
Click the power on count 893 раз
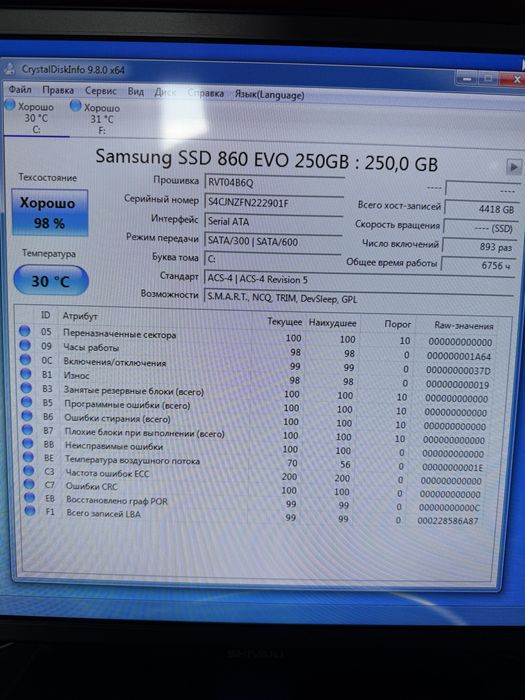point(478,247)
